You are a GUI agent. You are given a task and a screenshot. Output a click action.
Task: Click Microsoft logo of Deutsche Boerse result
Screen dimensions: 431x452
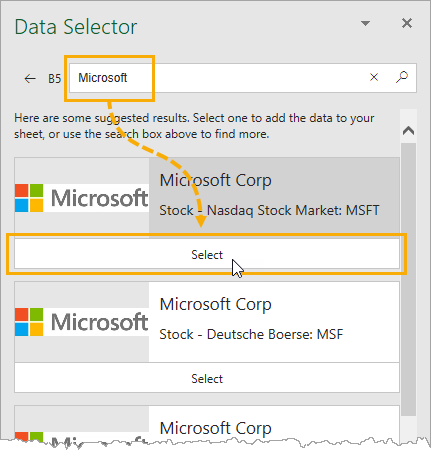(x=82, y=322)
